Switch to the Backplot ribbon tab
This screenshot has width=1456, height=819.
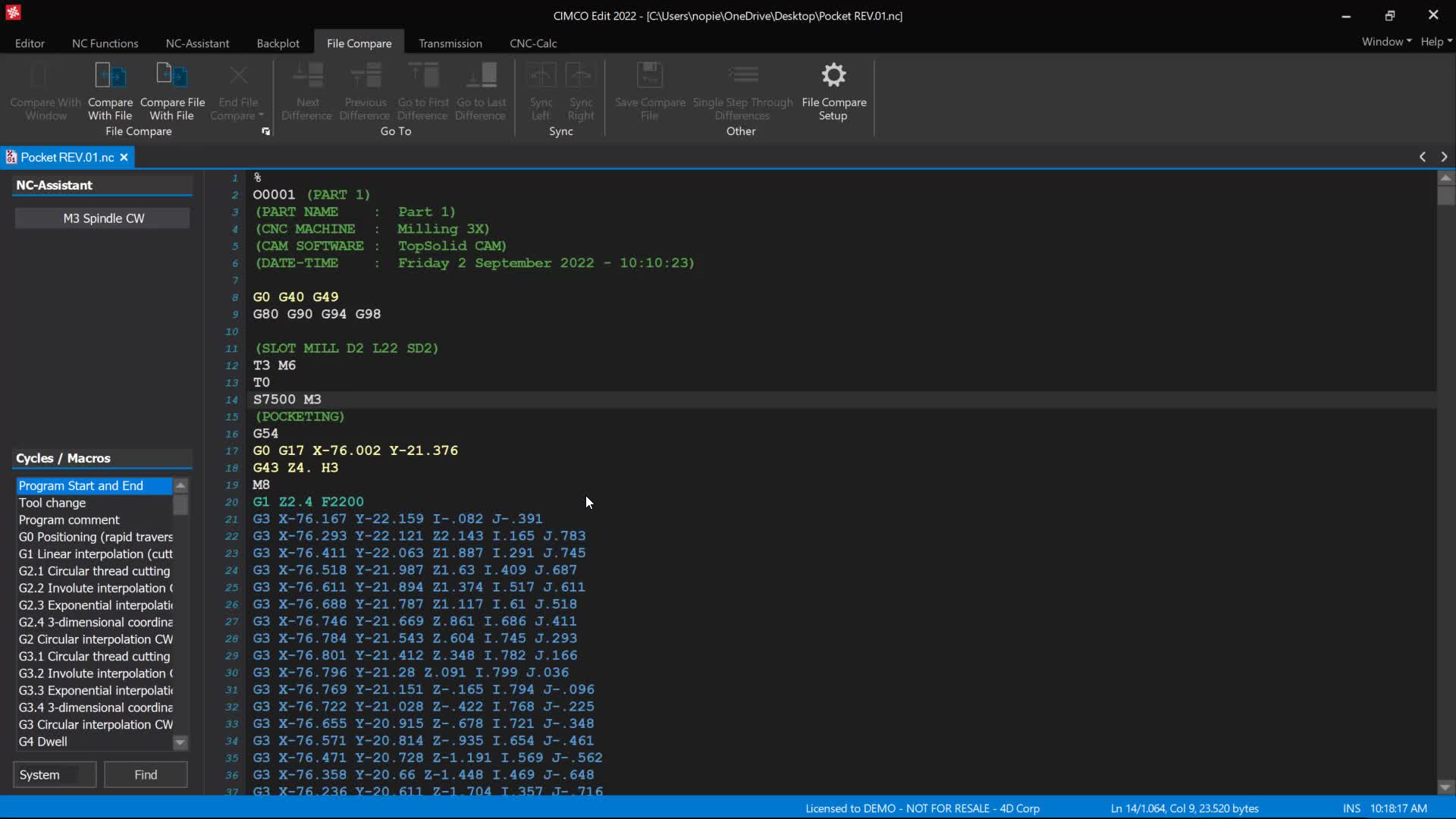[x=278, y=43]
